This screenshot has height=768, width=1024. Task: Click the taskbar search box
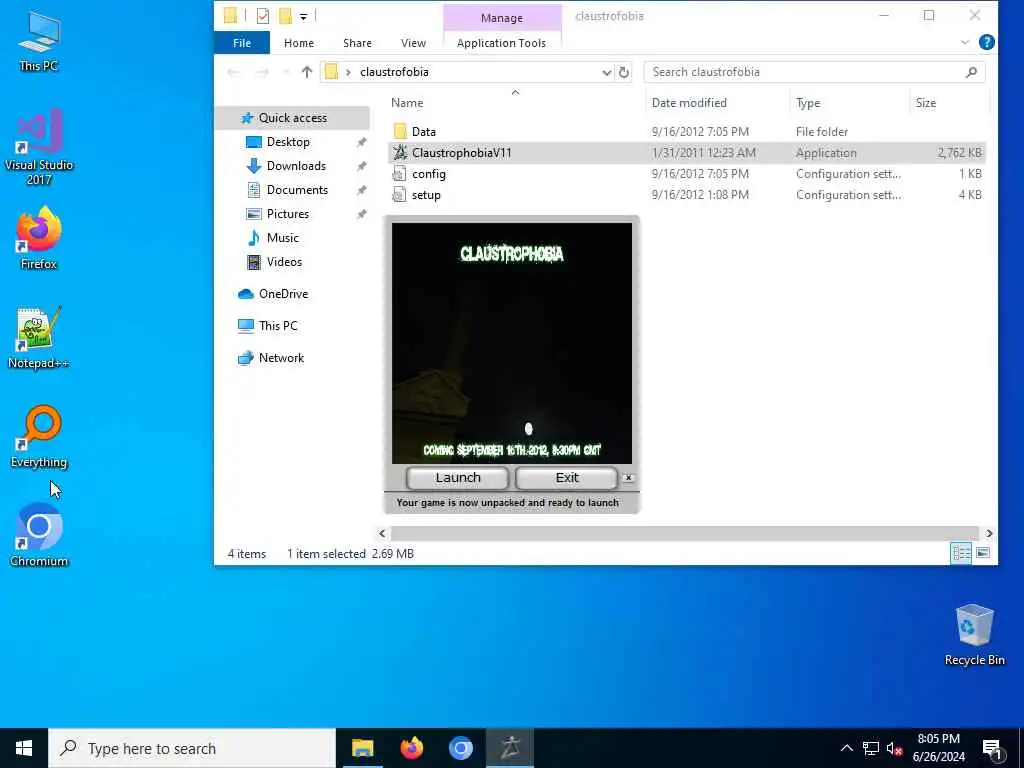click(x=192, y=748)
